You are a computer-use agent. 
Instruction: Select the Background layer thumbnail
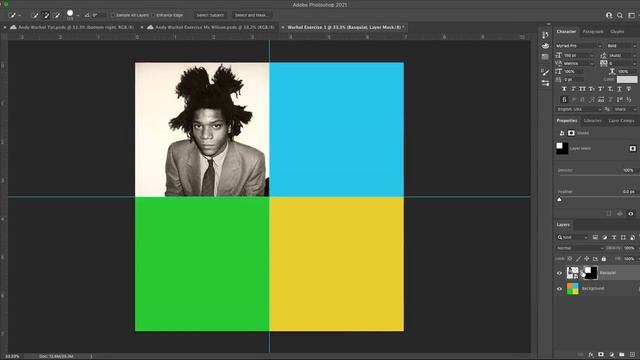[x=573, y=289]
